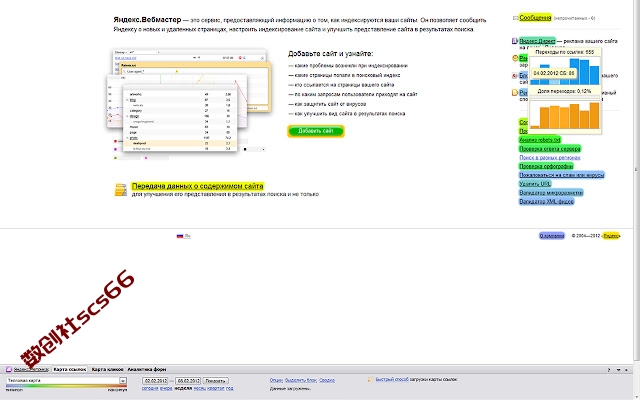
Task: Select the квартал period link
Action: click(x=216, y=388)
